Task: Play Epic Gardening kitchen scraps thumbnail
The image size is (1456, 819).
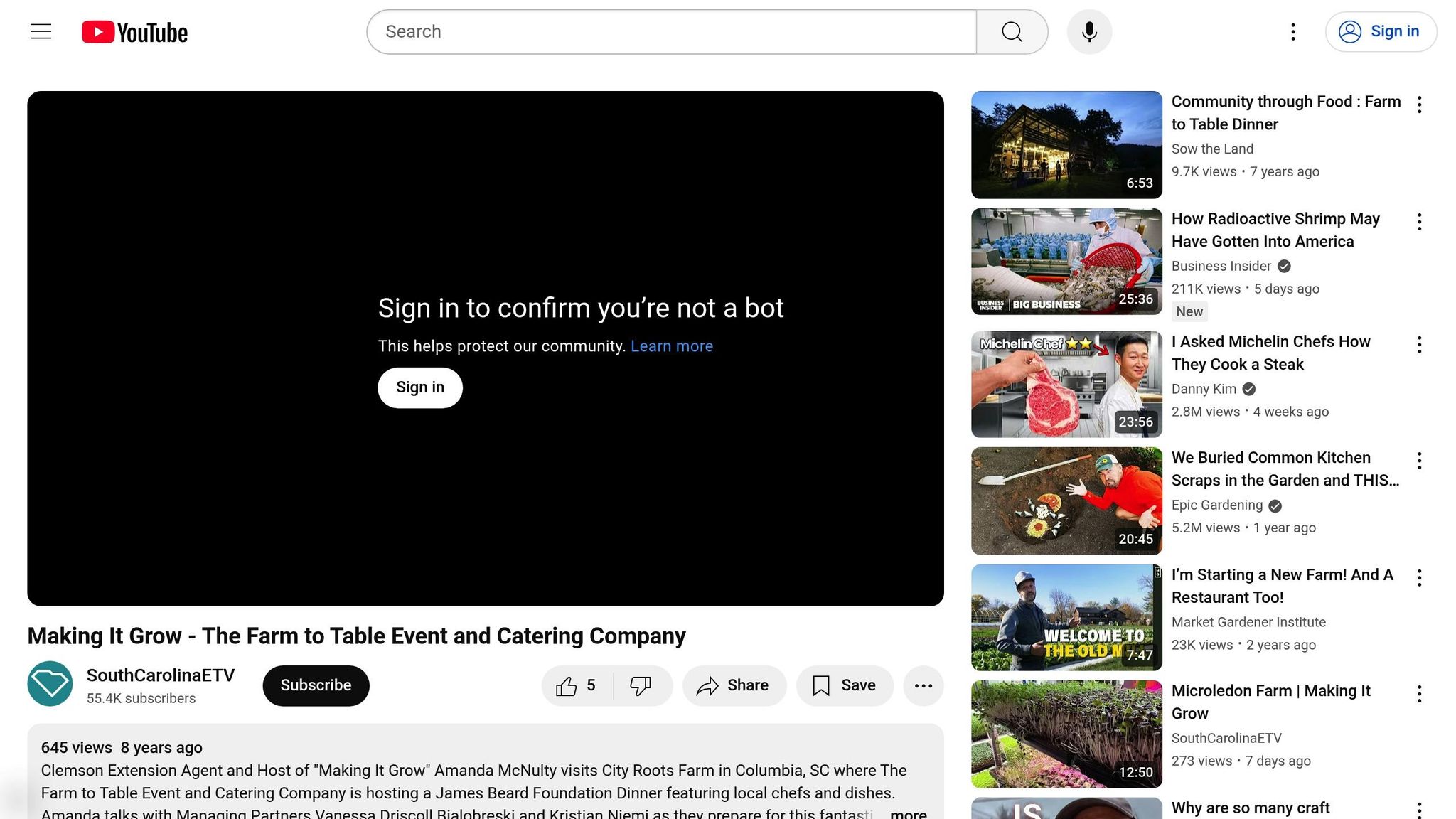Action: (1066, 500)
